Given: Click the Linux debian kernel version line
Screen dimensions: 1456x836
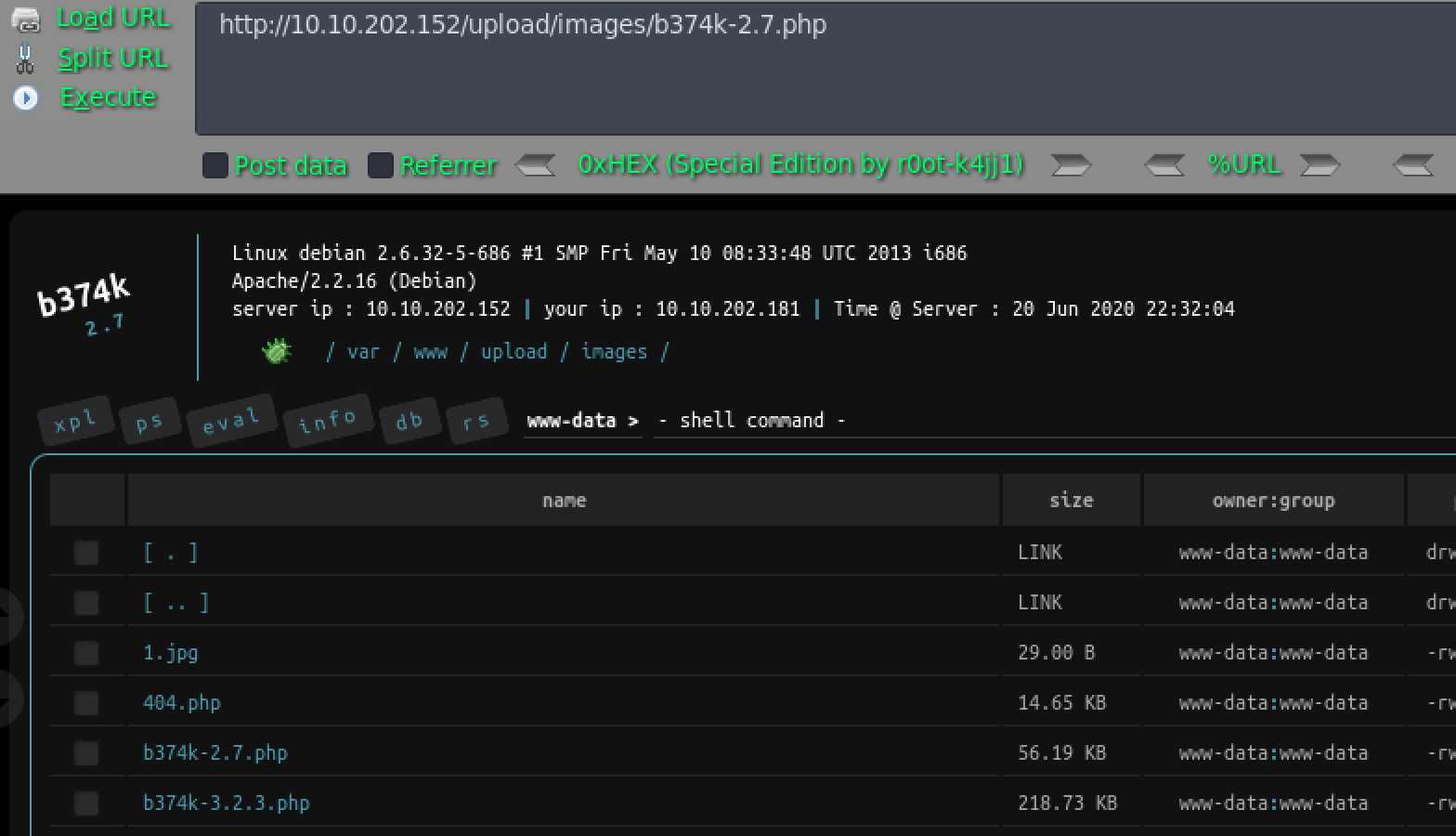Looking at the screenshot, I should (599, 253).
